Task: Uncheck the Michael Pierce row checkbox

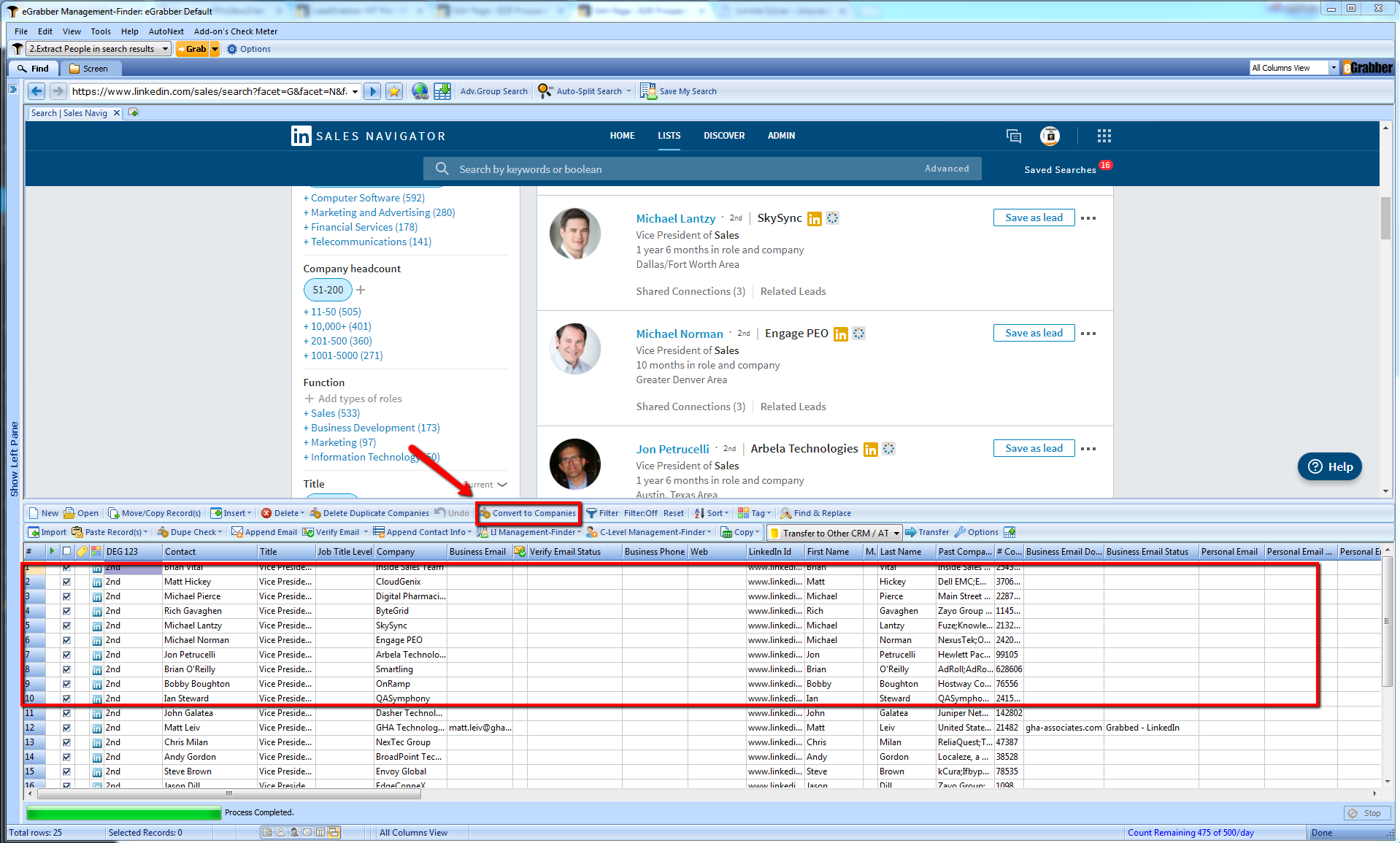Action: click(66, 596)
